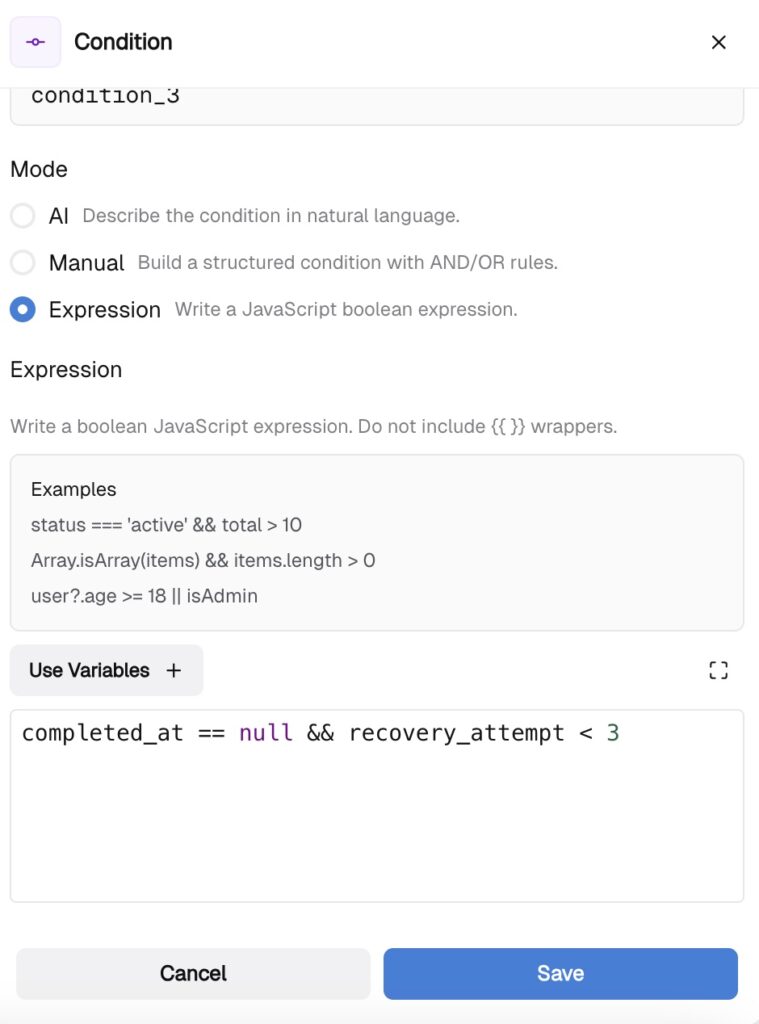Click the number 3 in the expression
This screenshot has width=759, height=1024.
613,733
